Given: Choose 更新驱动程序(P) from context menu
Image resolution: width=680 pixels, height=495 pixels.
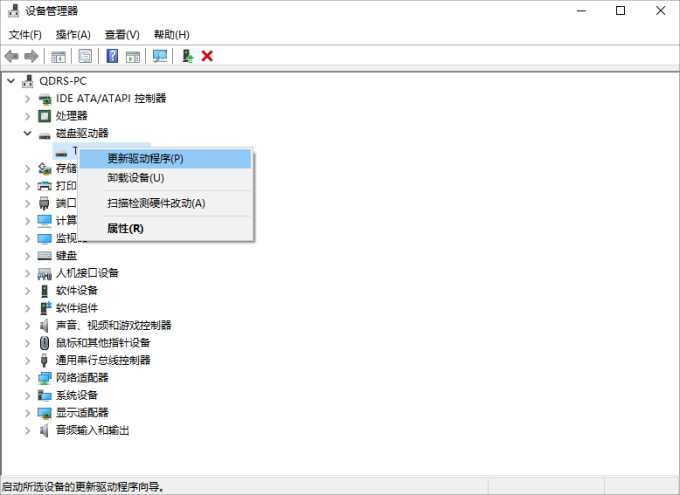Looking at the screenshot, I should click(x=165, y=159).
